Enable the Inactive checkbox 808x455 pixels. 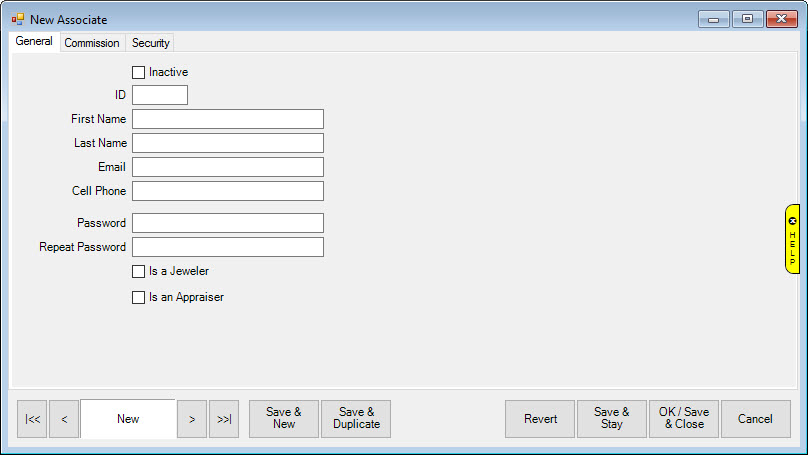139,72
